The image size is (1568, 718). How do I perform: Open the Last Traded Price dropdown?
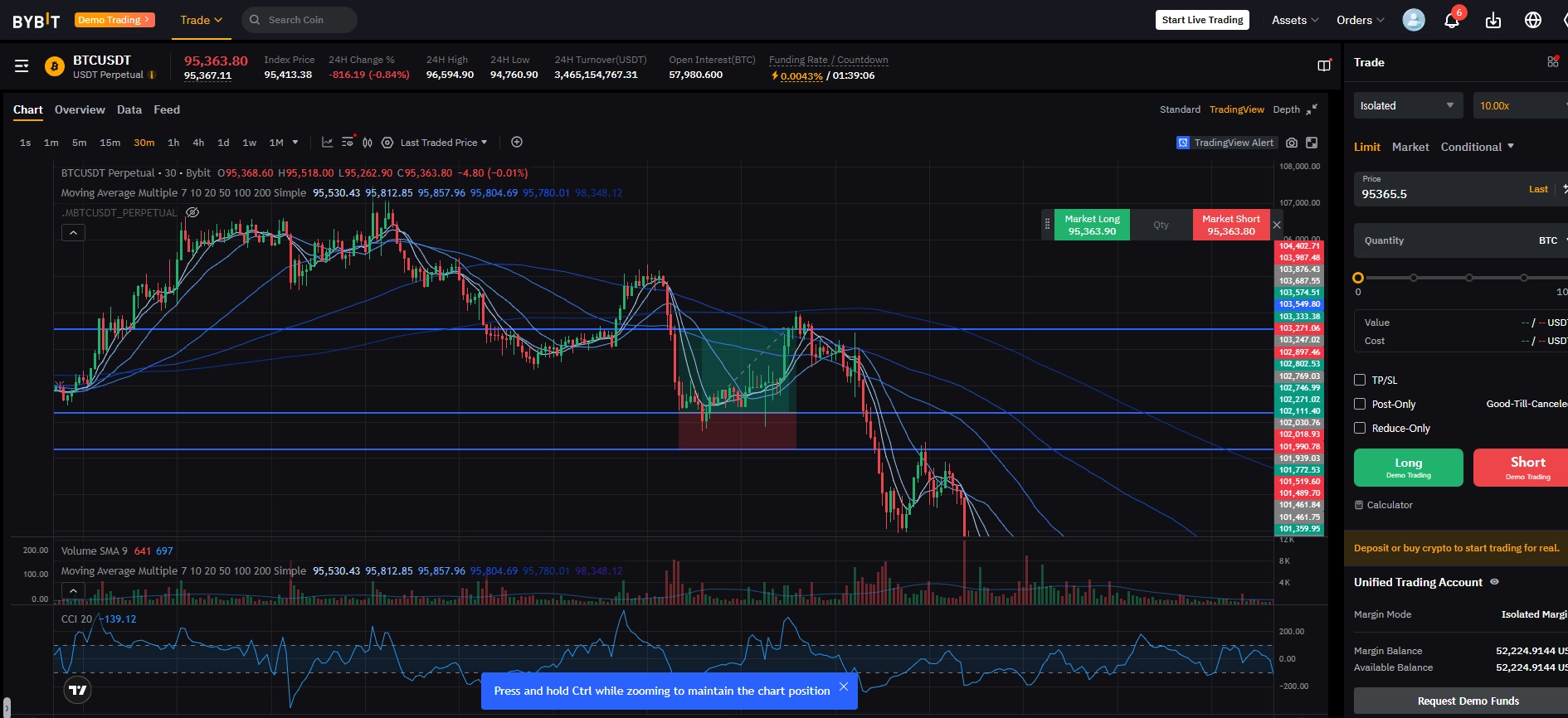pos(444,143)
